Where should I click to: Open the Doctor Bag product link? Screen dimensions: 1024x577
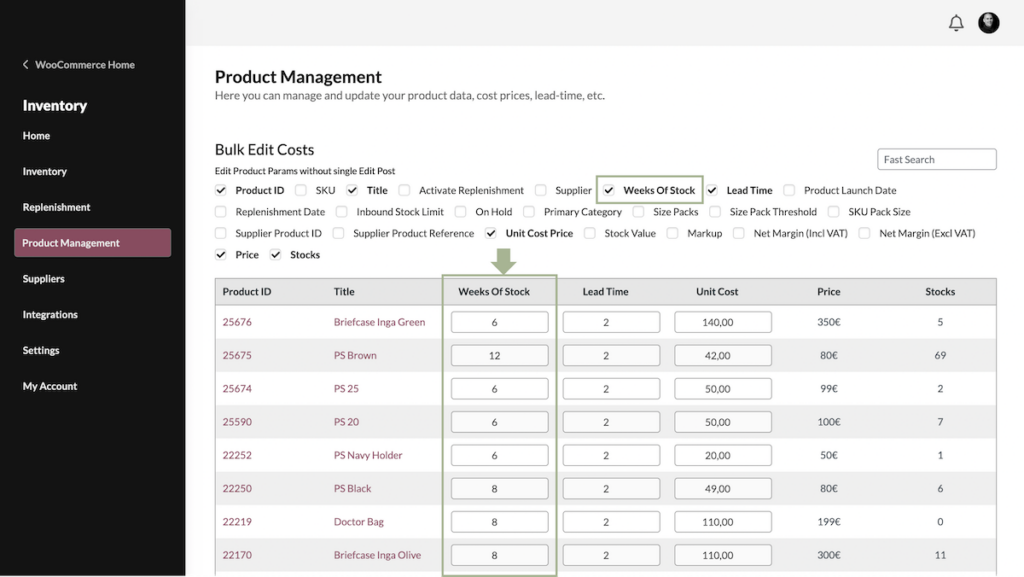(x=359, y=522)
